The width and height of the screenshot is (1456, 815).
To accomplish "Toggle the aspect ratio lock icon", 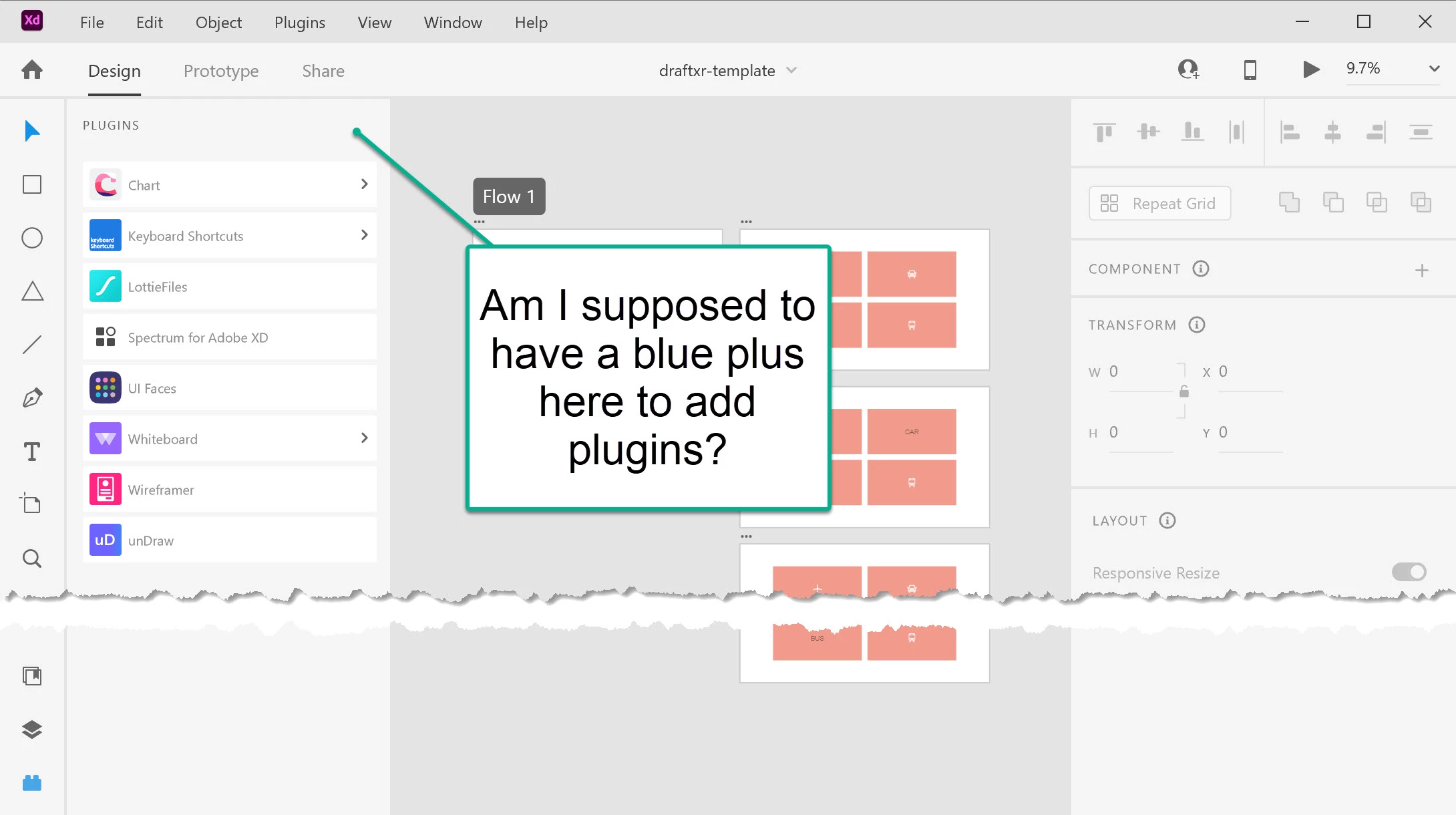I will pyautogui.click(x=1184, y=392).
